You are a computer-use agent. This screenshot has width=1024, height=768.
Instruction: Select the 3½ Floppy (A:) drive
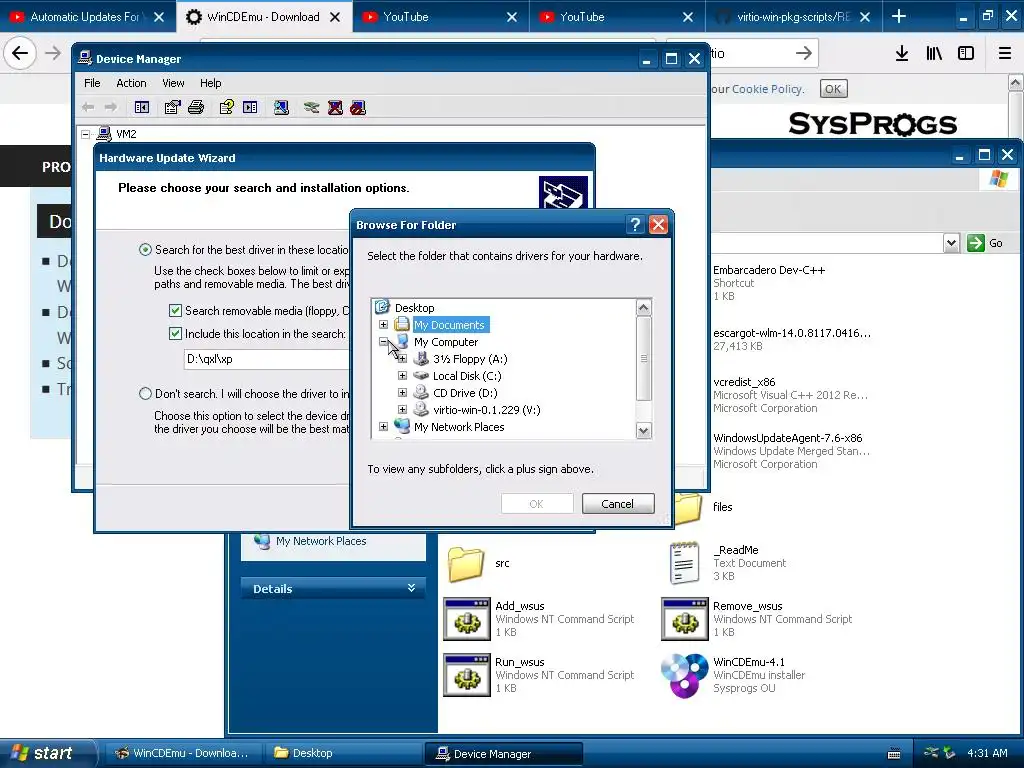click(470, 359)
